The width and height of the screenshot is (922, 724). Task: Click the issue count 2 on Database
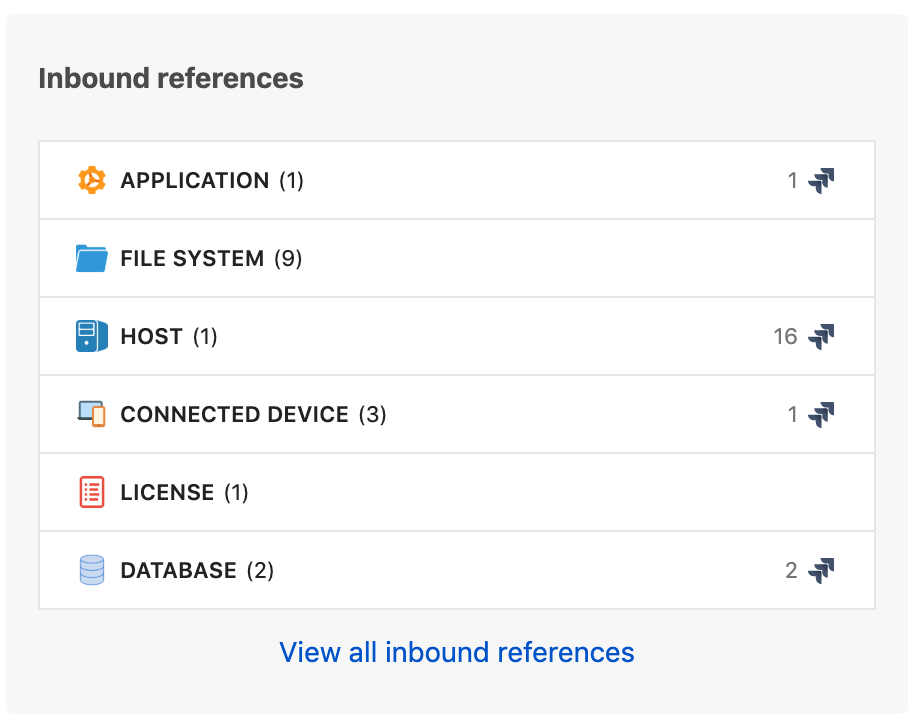coord(791,570)
